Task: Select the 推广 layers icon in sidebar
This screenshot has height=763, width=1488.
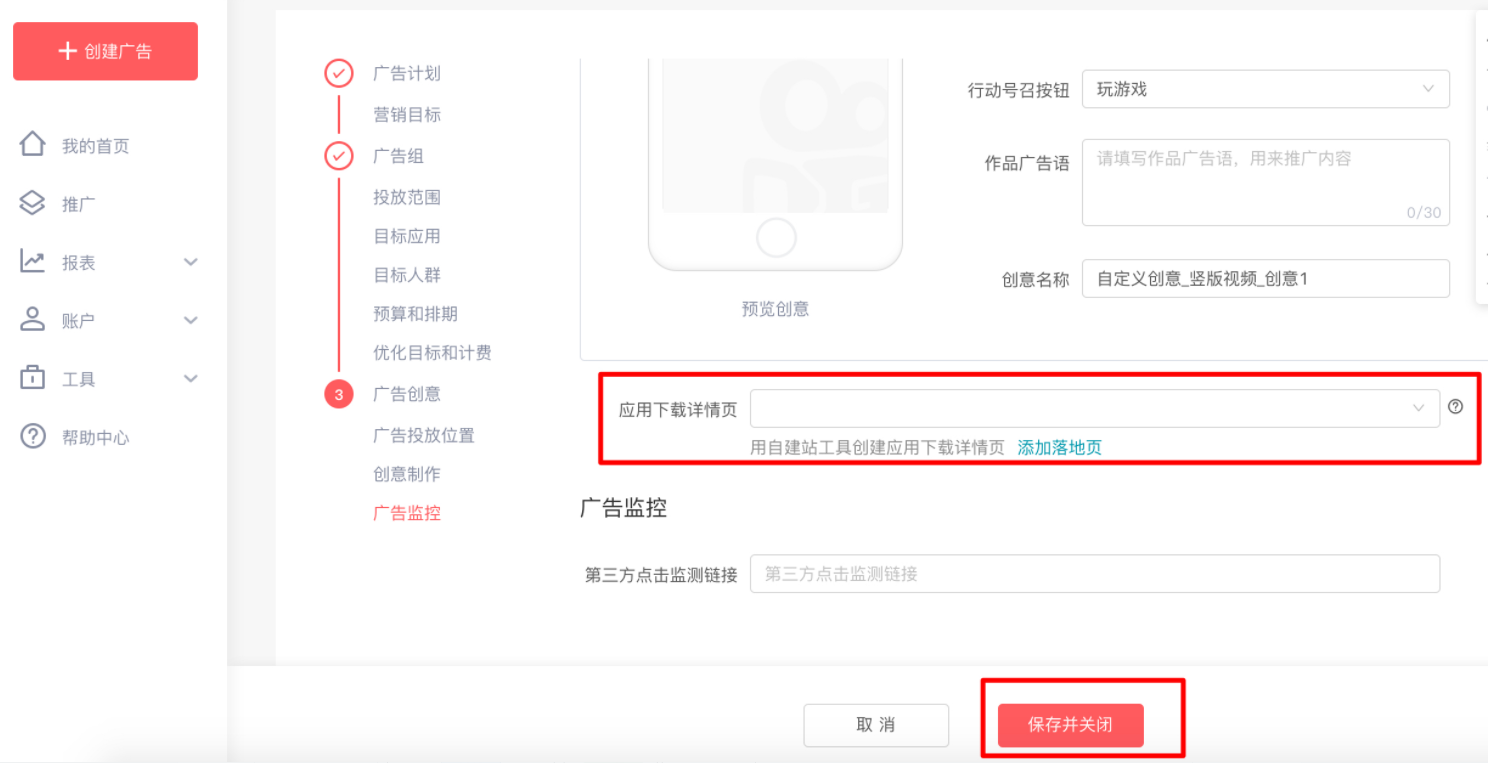Action: pyautogui.click(x=33, y=203)
